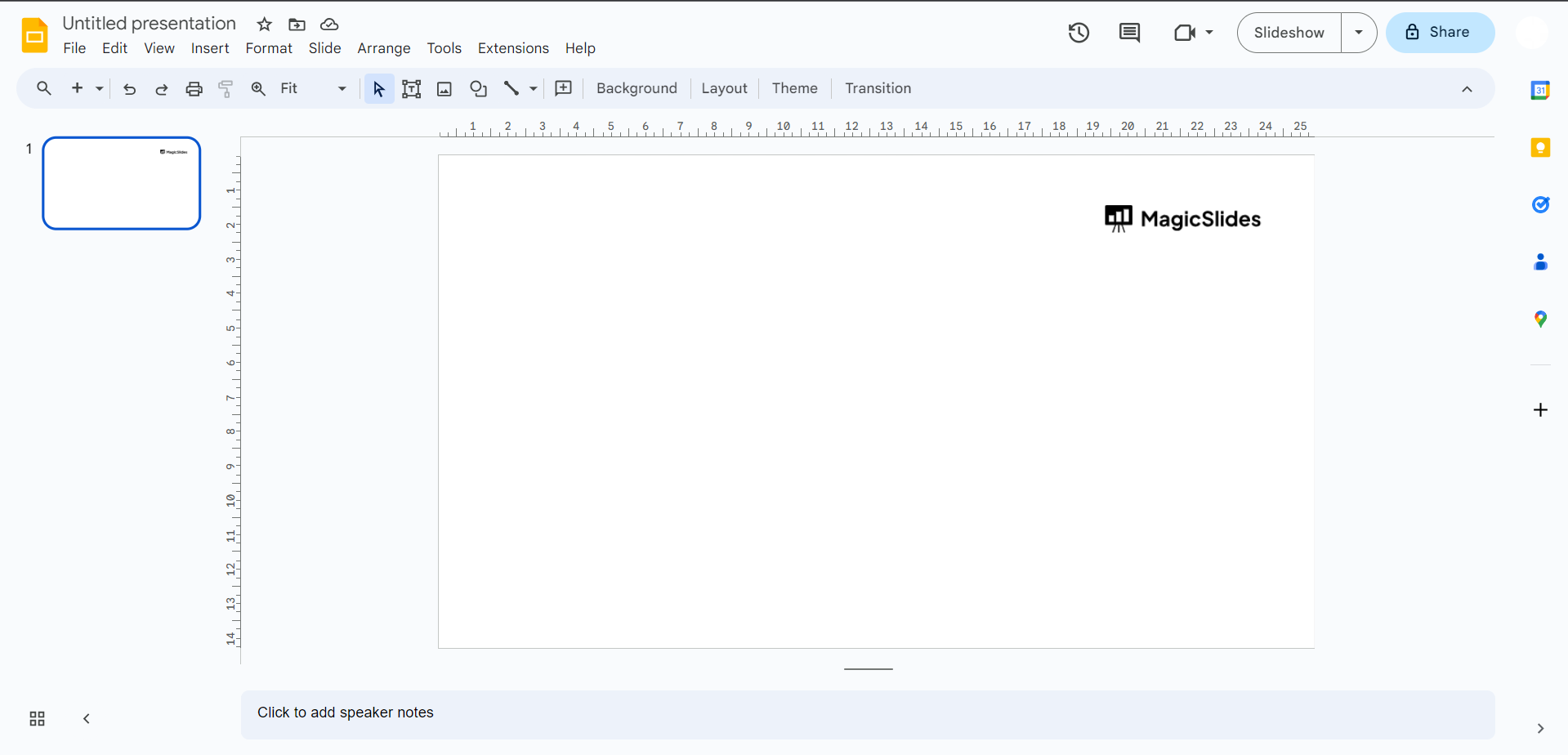The height and width of the screenshot is (755, 1568).
Task: Search the menus with magnifier icon
Action: [44, 88]
